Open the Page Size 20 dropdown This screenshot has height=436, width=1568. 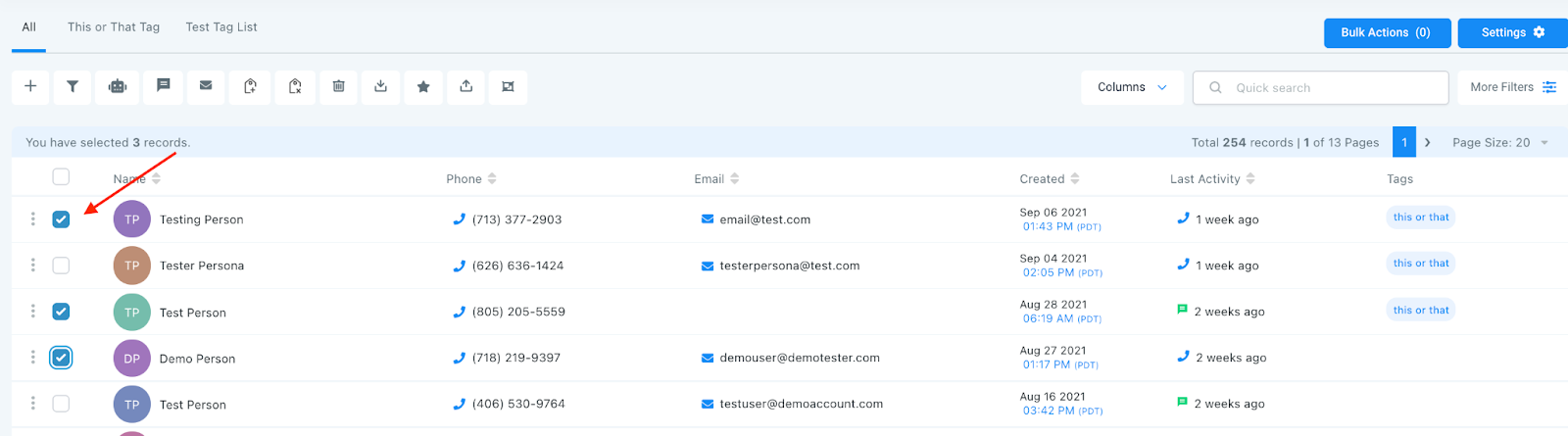[x=1500, y=142]
